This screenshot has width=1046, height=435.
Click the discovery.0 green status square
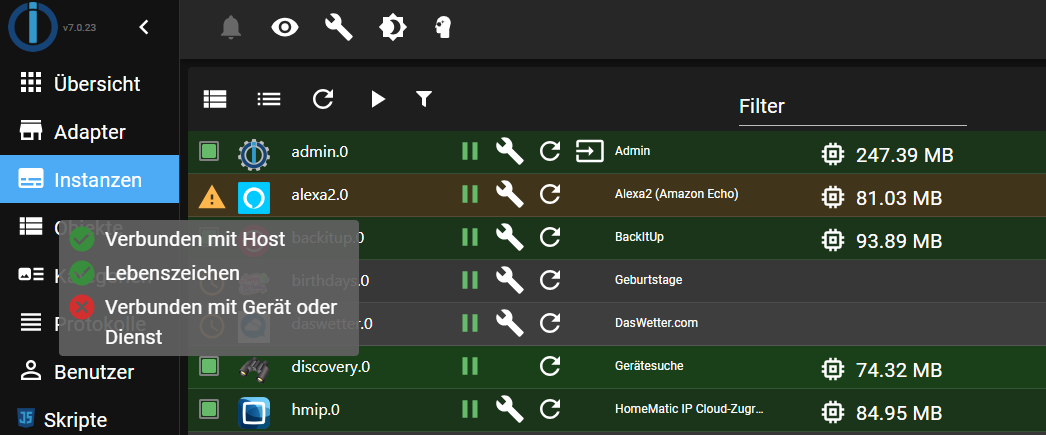[x=209, y=366]
